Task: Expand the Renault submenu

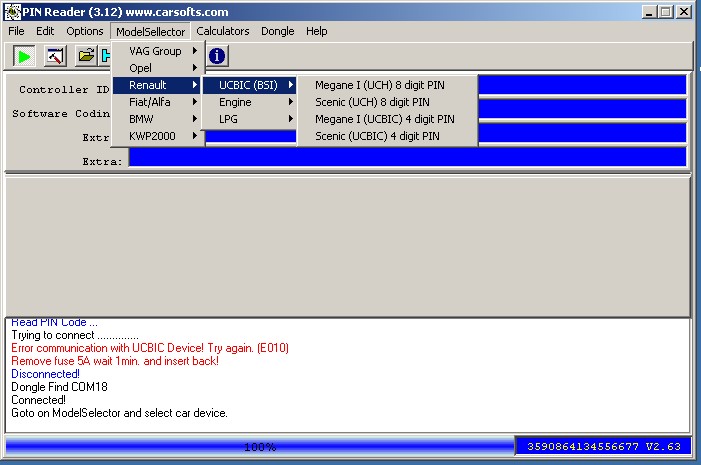Action: [158, 85]
